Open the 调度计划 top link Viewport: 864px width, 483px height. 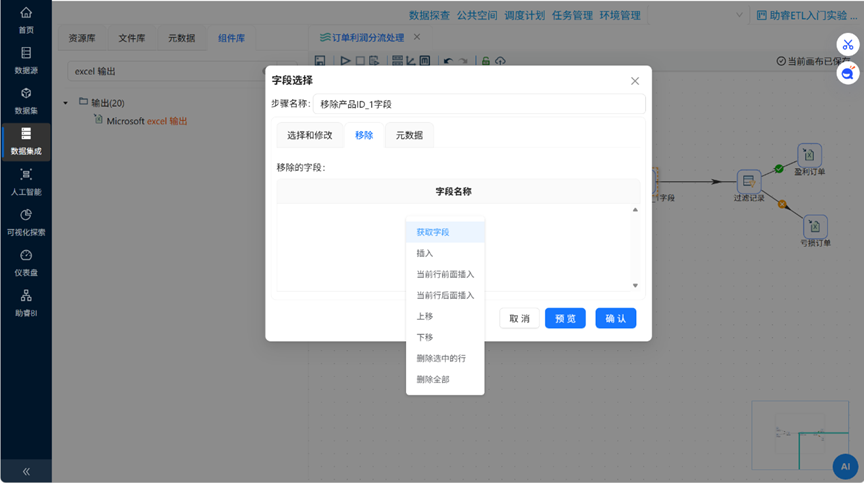pos(525,15)
